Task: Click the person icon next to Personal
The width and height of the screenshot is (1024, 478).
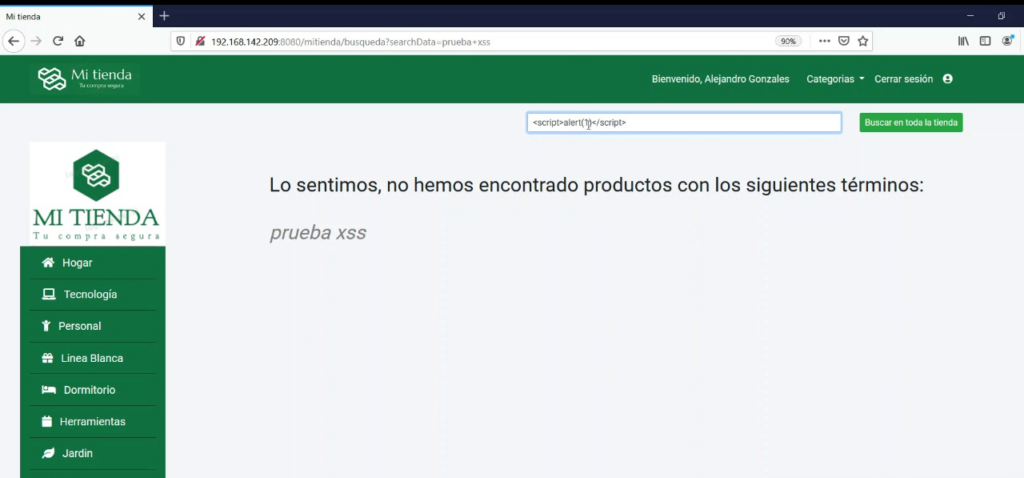Action: (x=46, y=326)
